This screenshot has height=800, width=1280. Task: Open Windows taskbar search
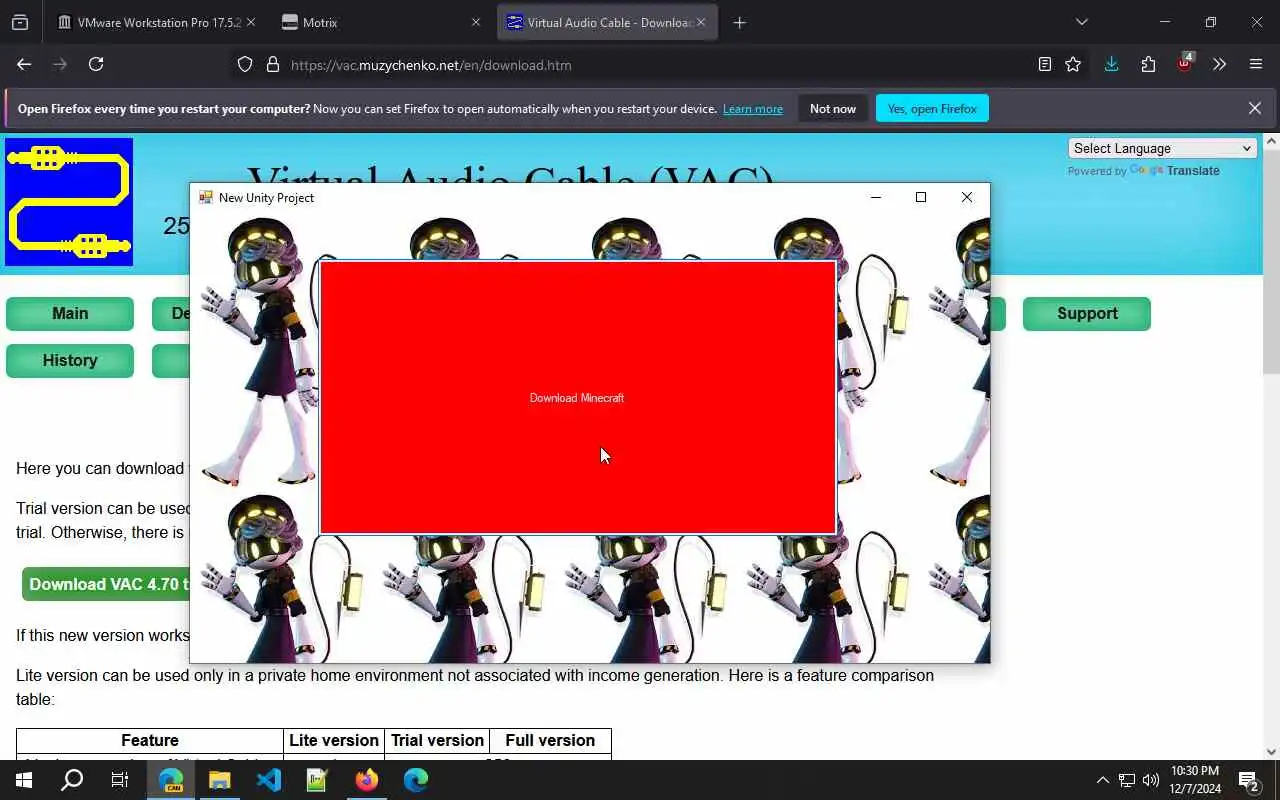(72, 780)
